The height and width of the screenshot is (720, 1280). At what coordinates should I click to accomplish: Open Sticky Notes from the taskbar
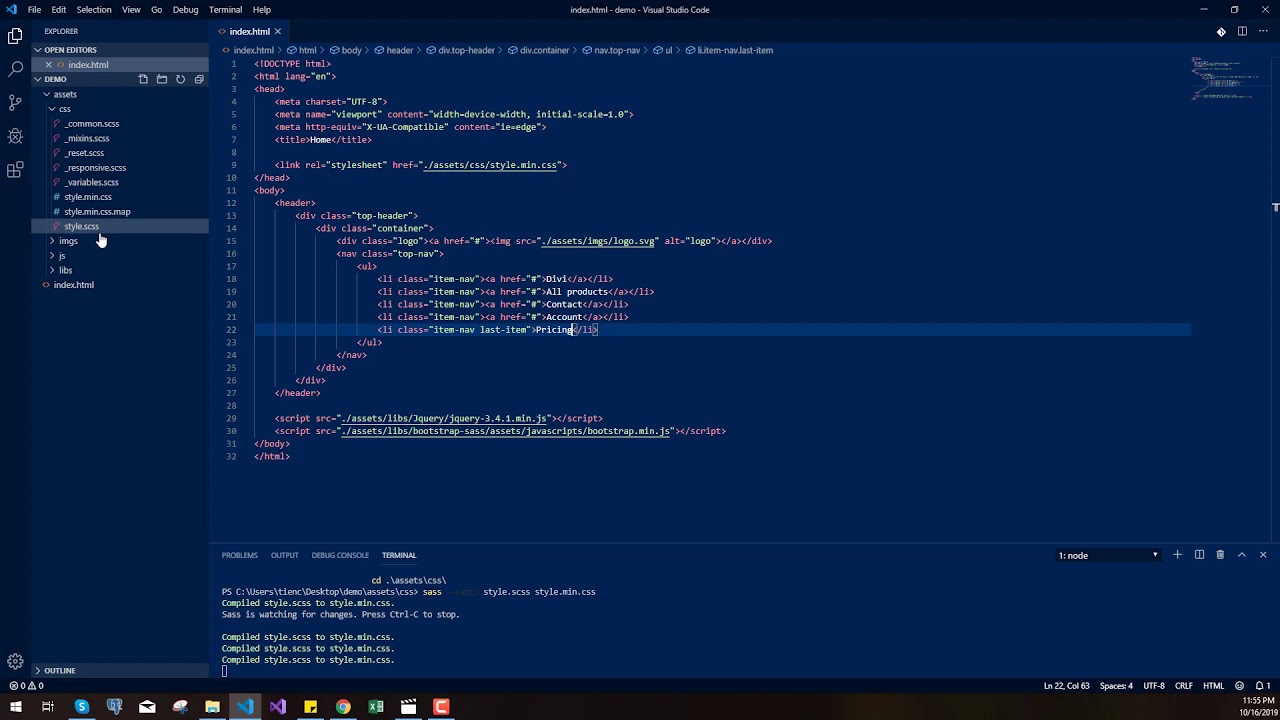tap(310, 707)
